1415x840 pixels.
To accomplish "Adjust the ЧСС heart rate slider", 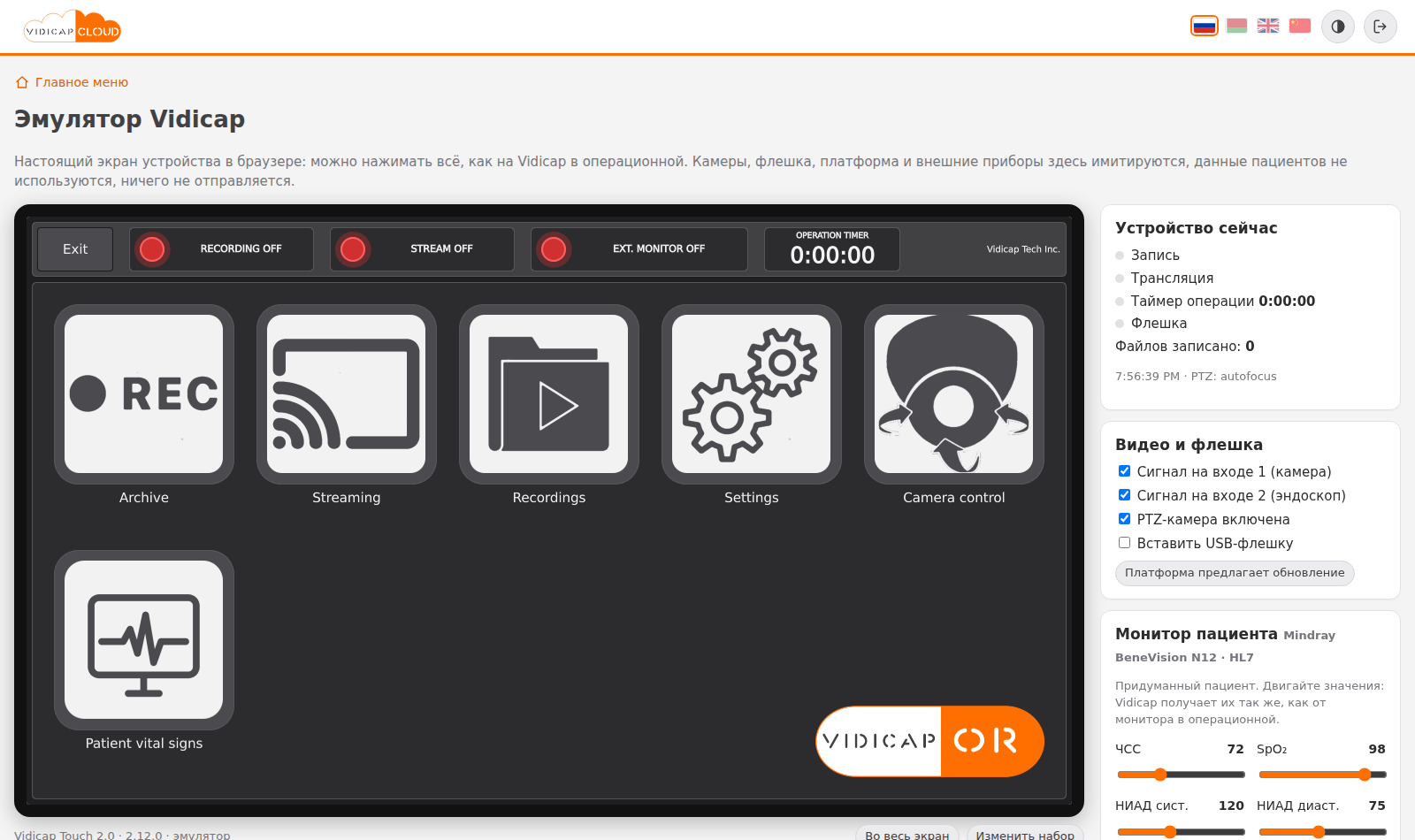I will [x=1181, y=775].
